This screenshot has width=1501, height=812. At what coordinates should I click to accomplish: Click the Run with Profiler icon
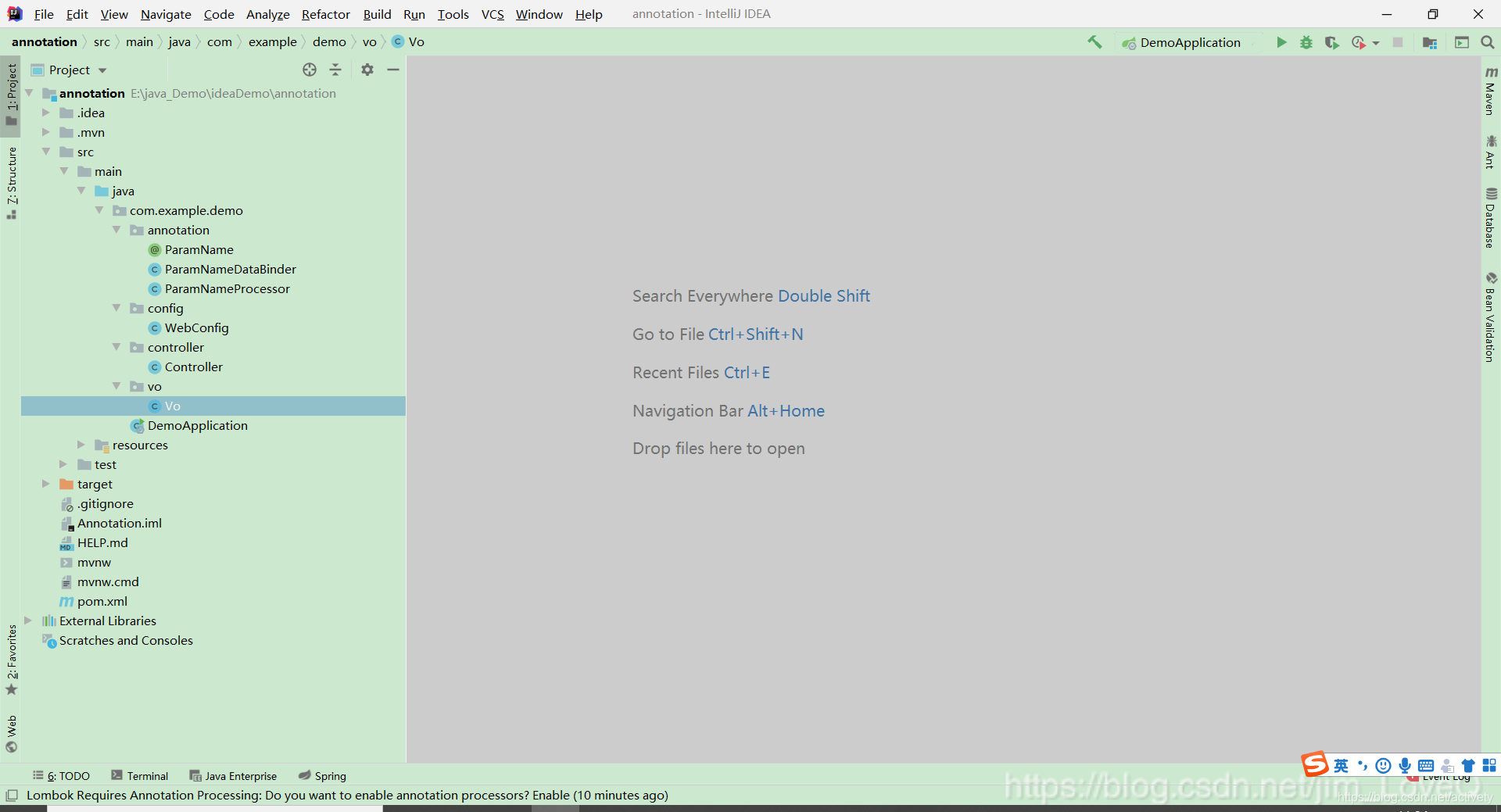click(1359, 42)
